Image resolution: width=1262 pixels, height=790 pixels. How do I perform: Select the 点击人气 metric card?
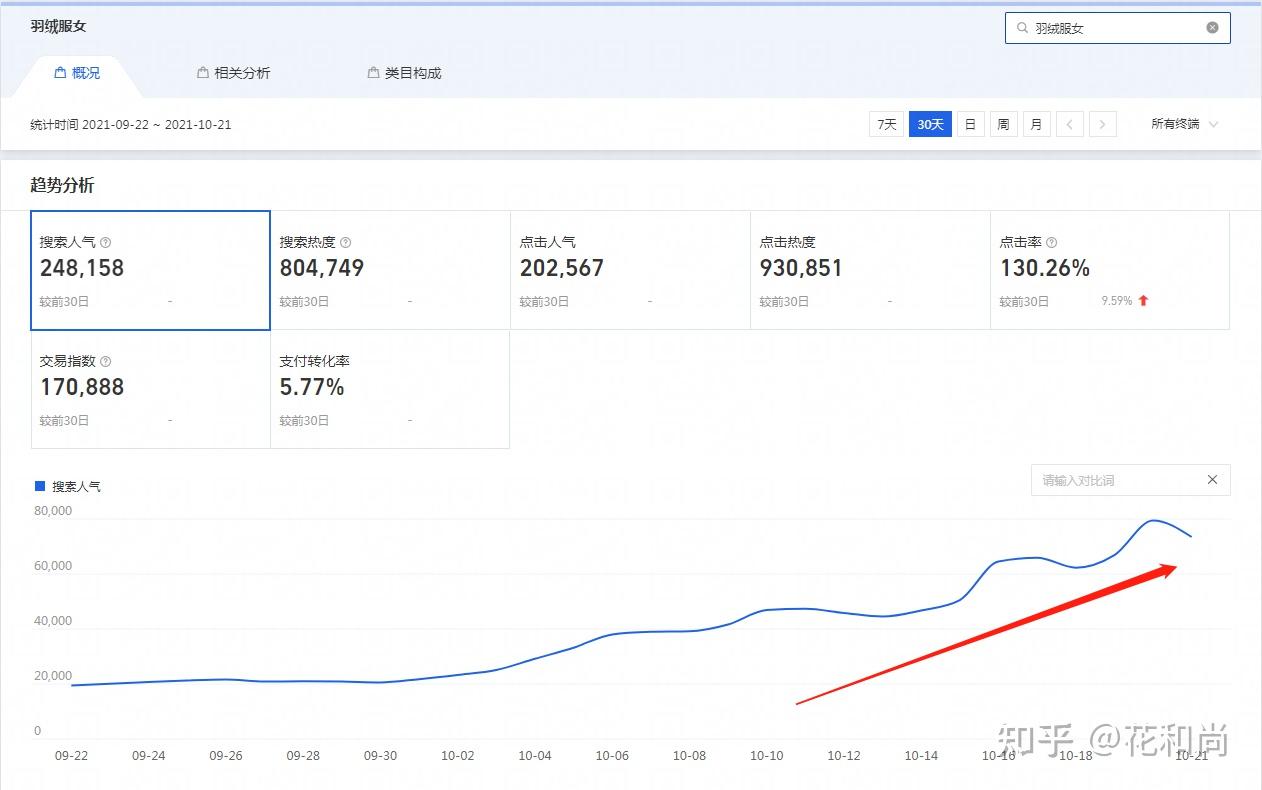tap(630, 270)
